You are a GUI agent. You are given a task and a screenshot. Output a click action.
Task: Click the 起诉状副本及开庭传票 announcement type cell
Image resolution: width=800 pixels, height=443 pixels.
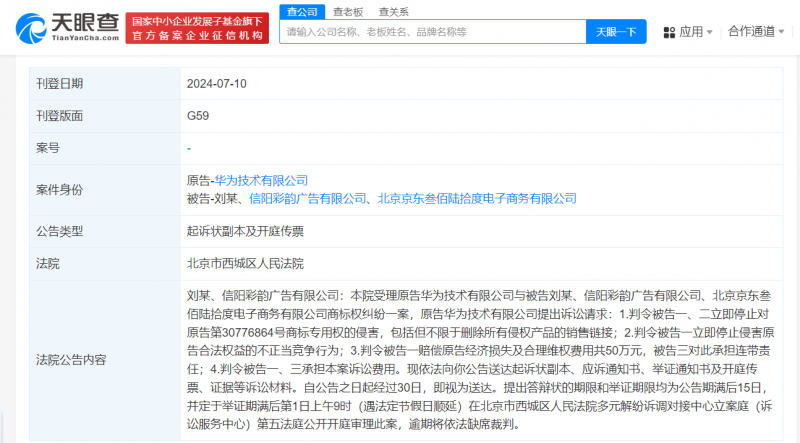244,231
